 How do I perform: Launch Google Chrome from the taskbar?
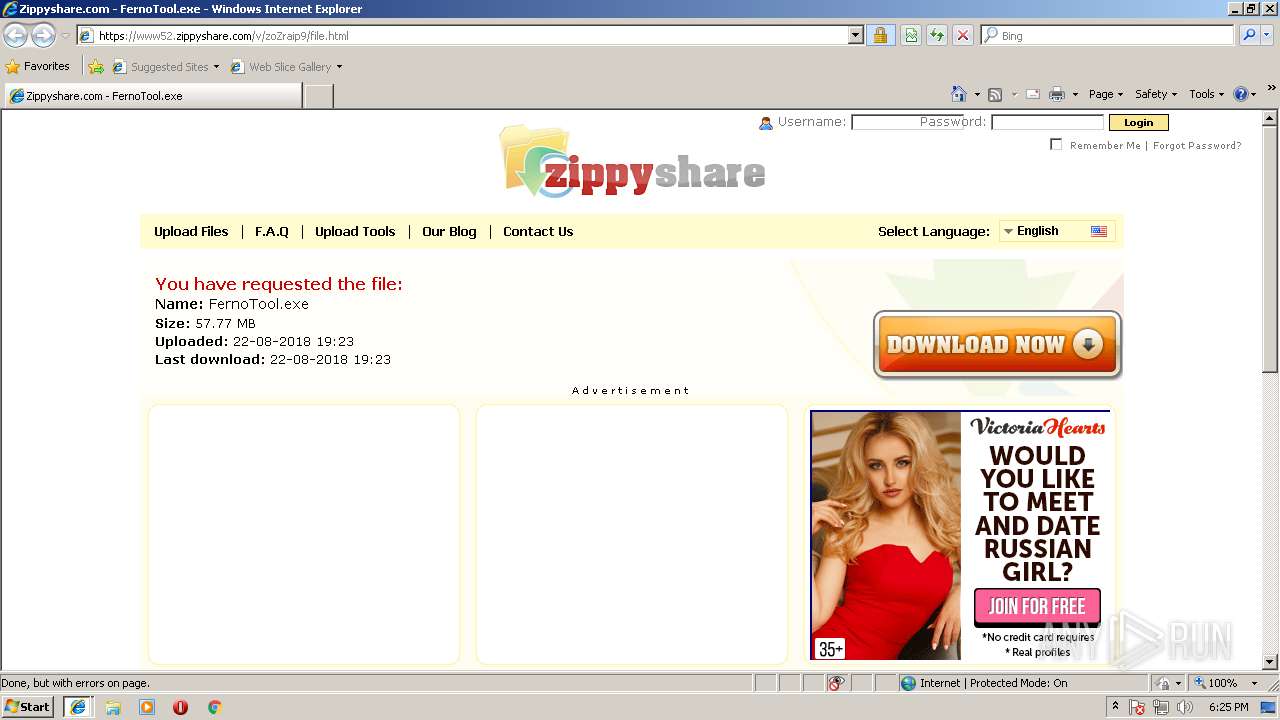tap(214, 707)
